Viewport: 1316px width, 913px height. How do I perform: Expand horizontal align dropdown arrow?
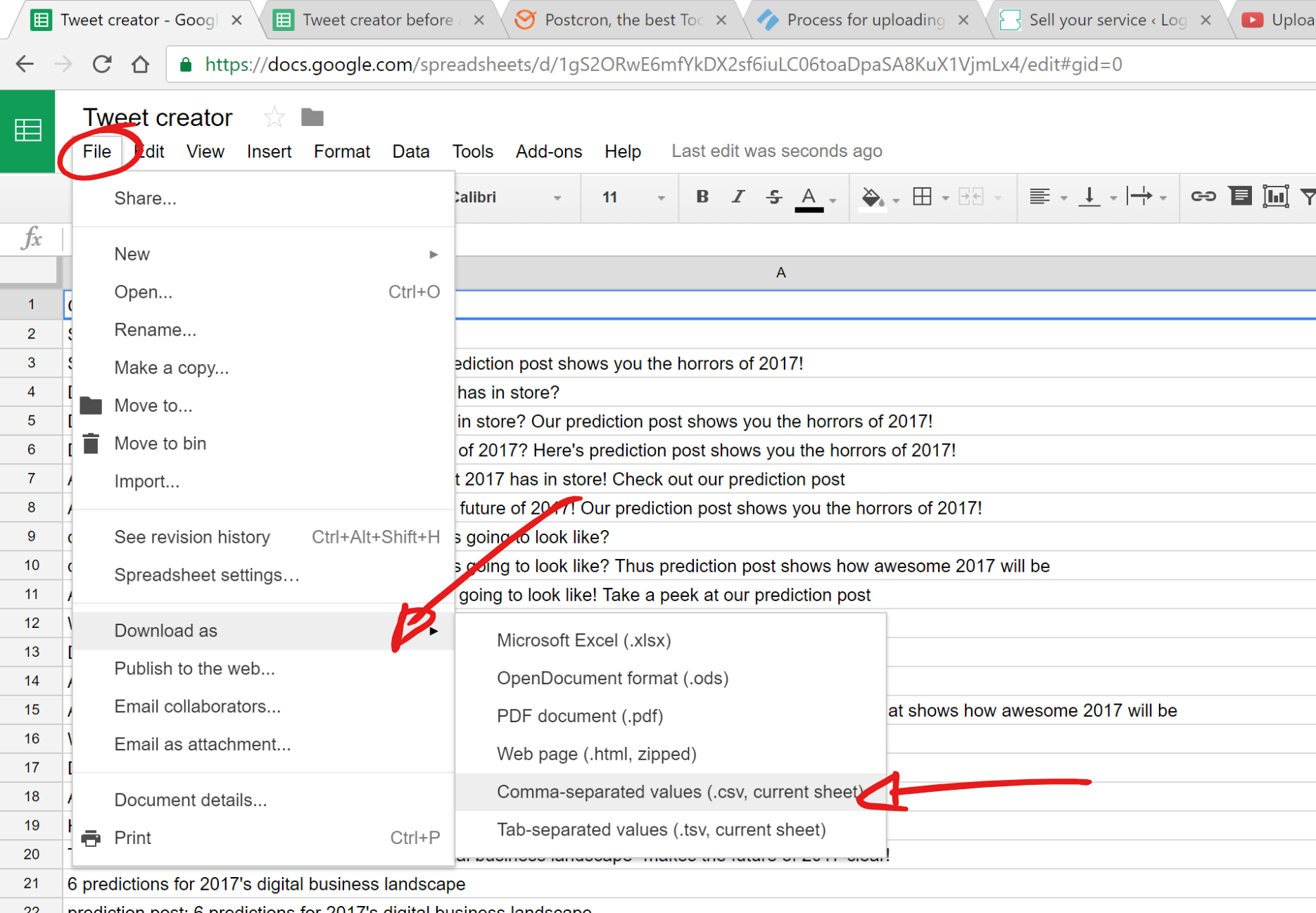point(1063,199)
